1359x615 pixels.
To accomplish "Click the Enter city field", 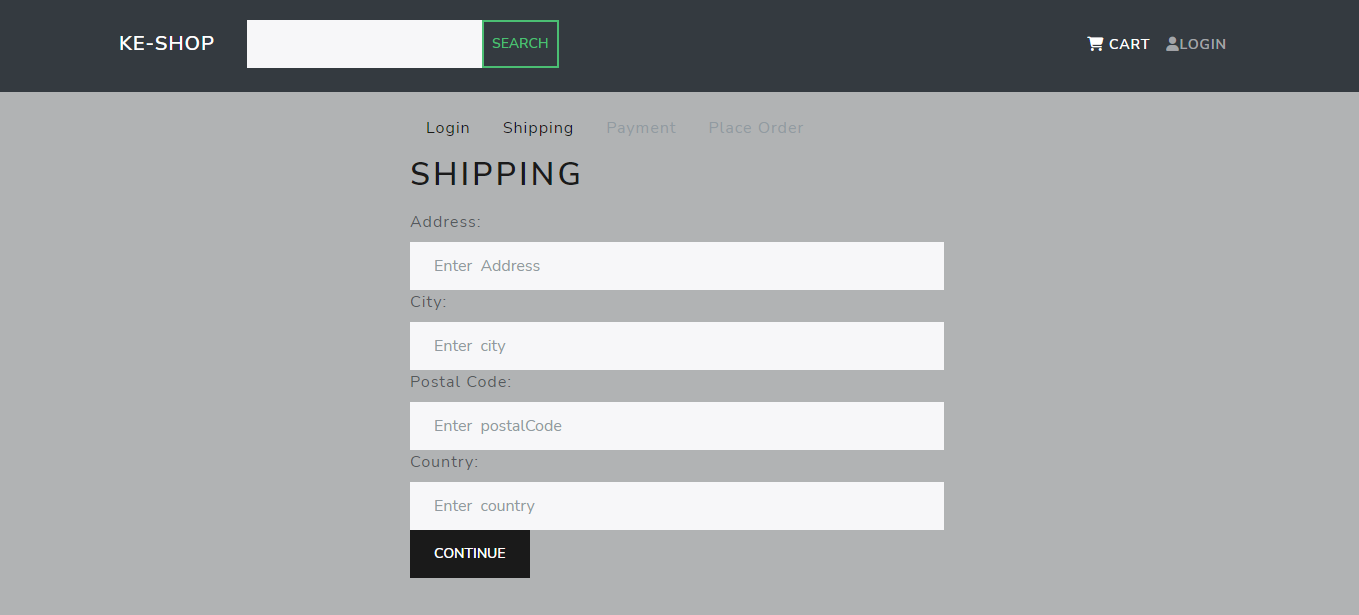I will point(676,345).
